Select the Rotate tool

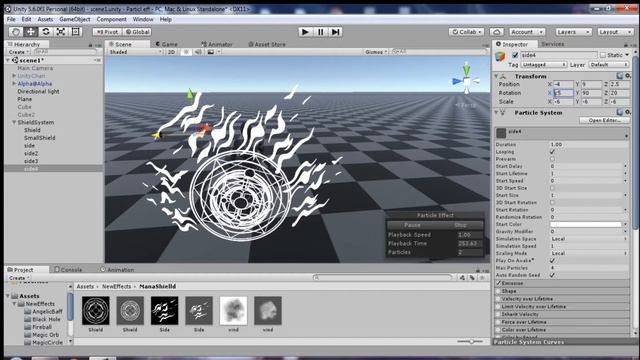pyautogui.click(x=46, y=32)
